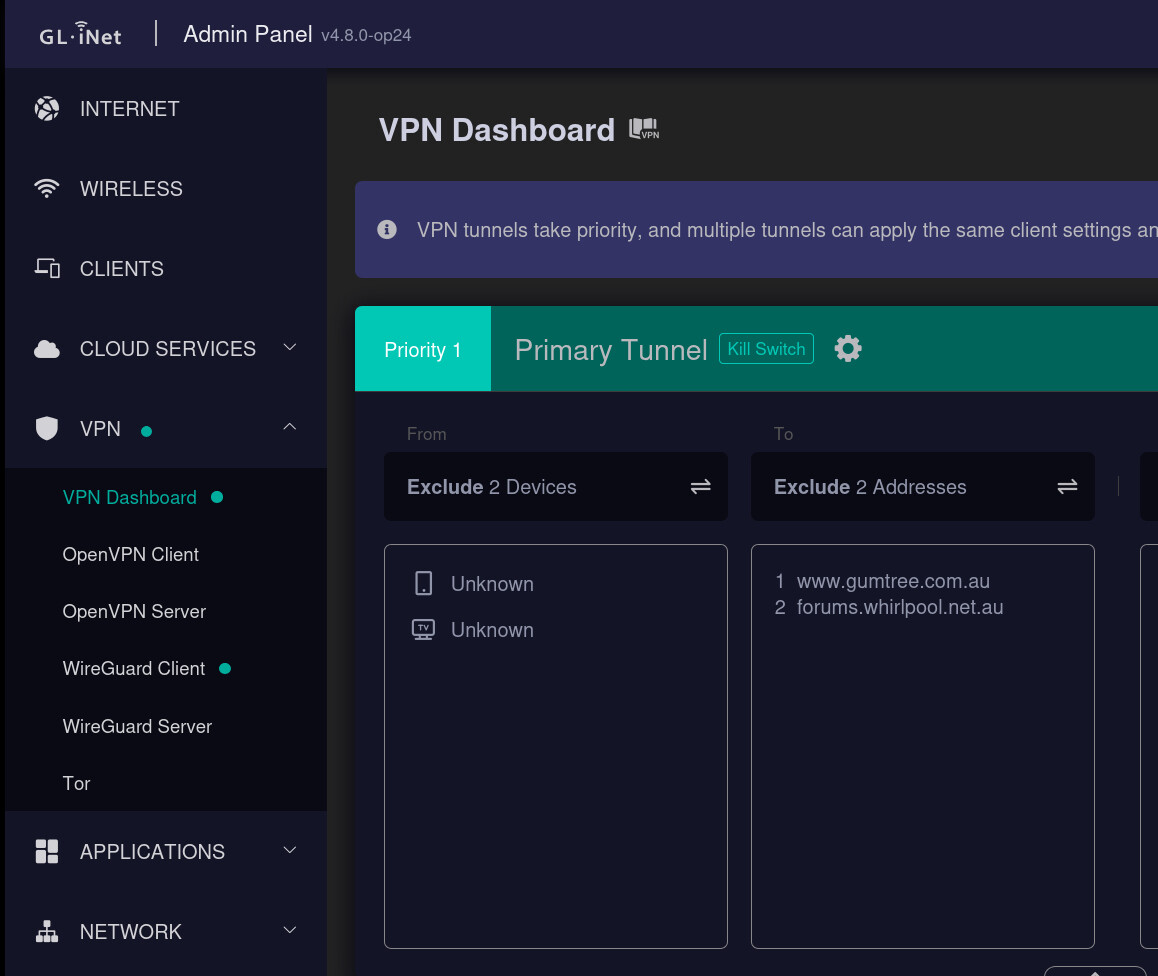This screenshot has width=1158, height=976.
Task: Click Admin Panel title
Action: point(247,34)
